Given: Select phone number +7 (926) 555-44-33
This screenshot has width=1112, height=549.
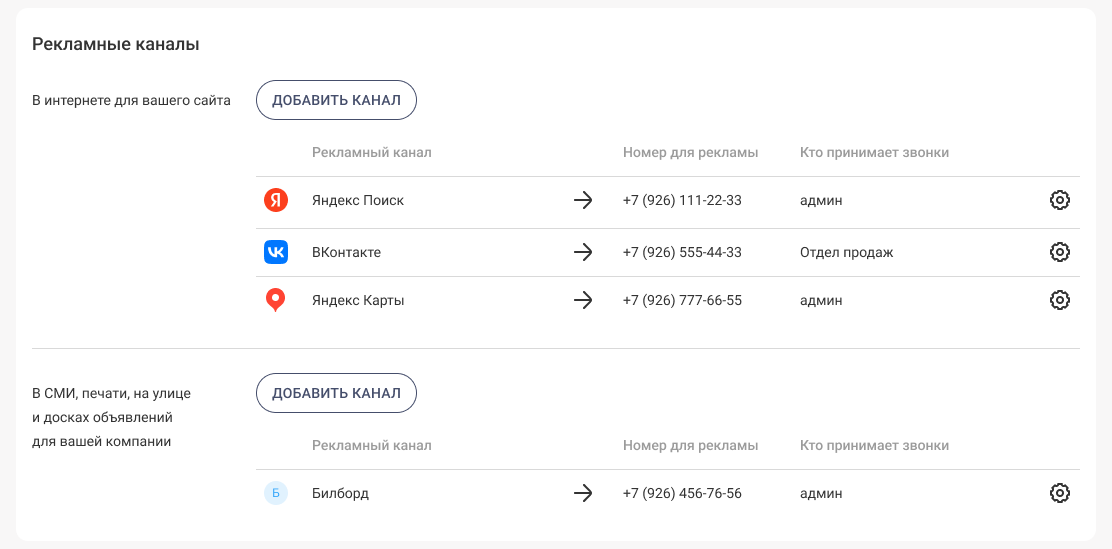Looking at the screenshot, I should (x=682, y=252).
